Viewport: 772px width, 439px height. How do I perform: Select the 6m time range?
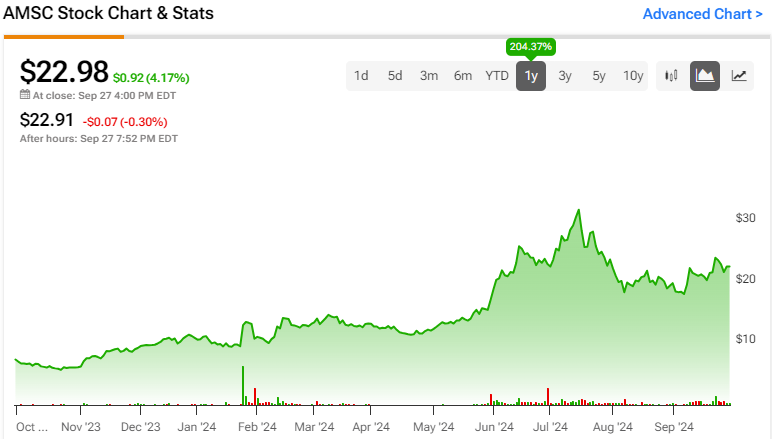pos(463,76)
